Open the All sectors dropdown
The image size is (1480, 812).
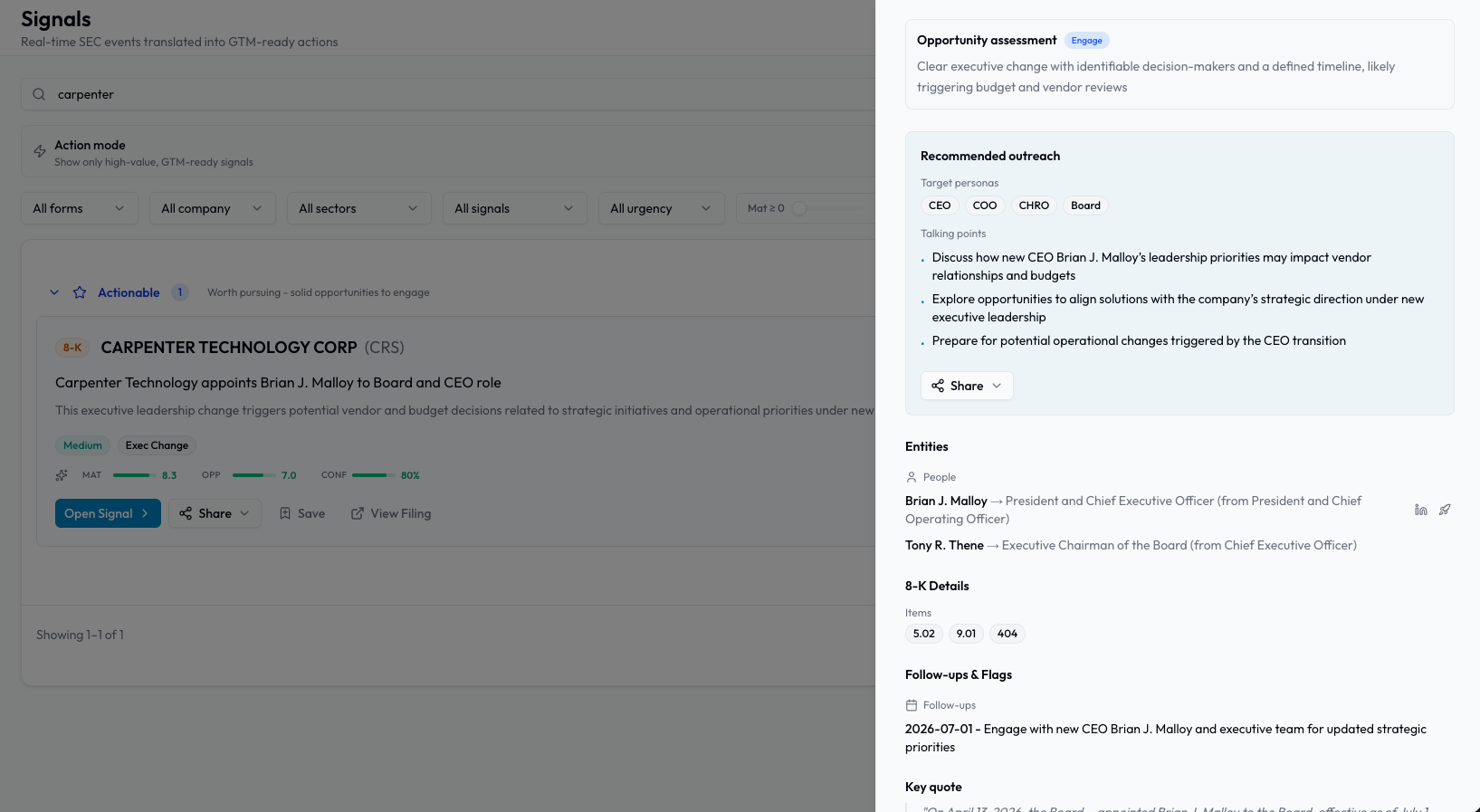[x=358, y=208]
